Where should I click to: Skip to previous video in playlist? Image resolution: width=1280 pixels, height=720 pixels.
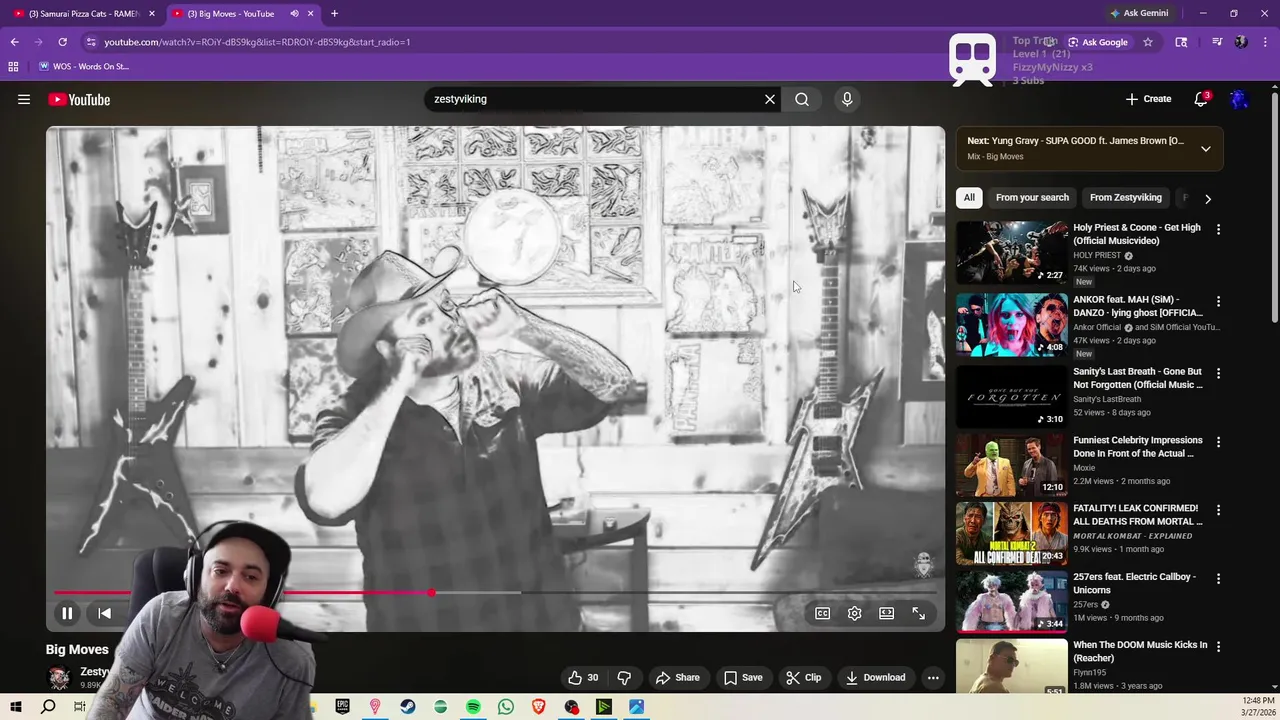coord(104,613)
